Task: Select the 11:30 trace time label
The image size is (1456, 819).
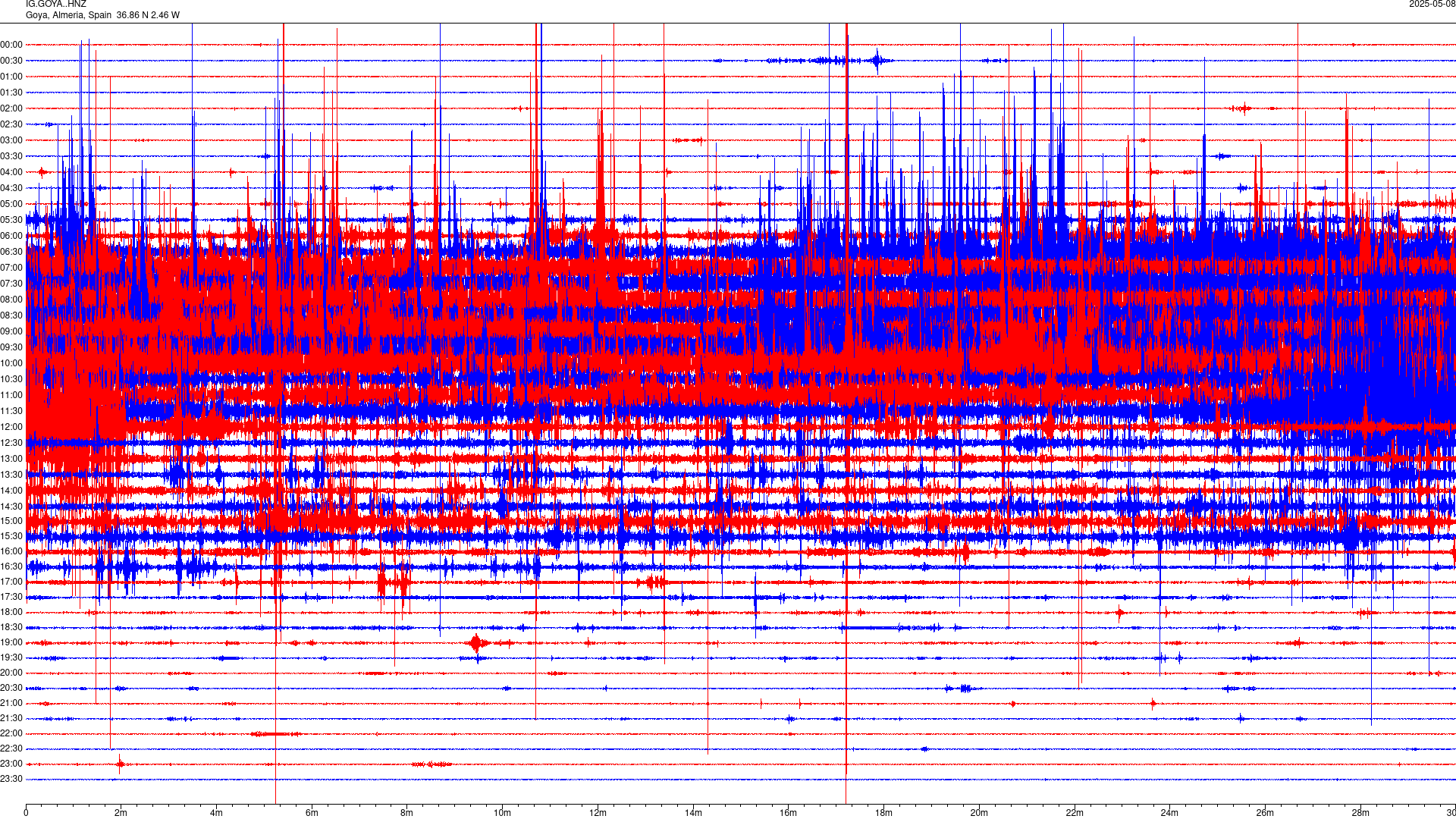Action: coord(11,411)
